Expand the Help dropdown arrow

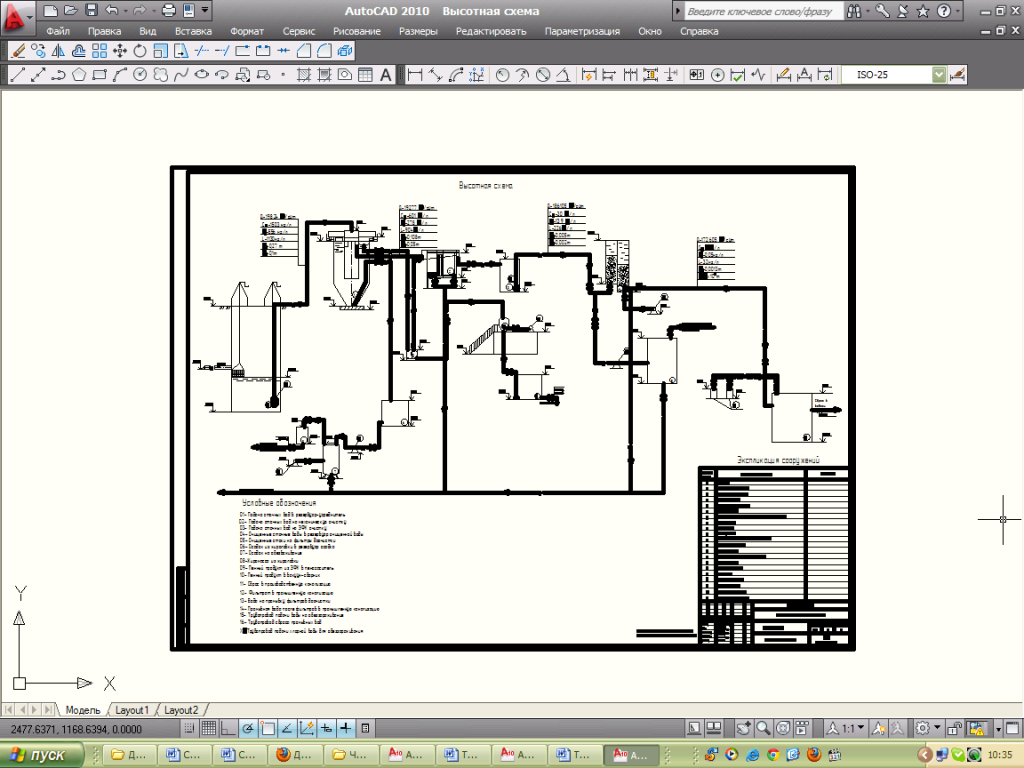[x=958, y=11]
